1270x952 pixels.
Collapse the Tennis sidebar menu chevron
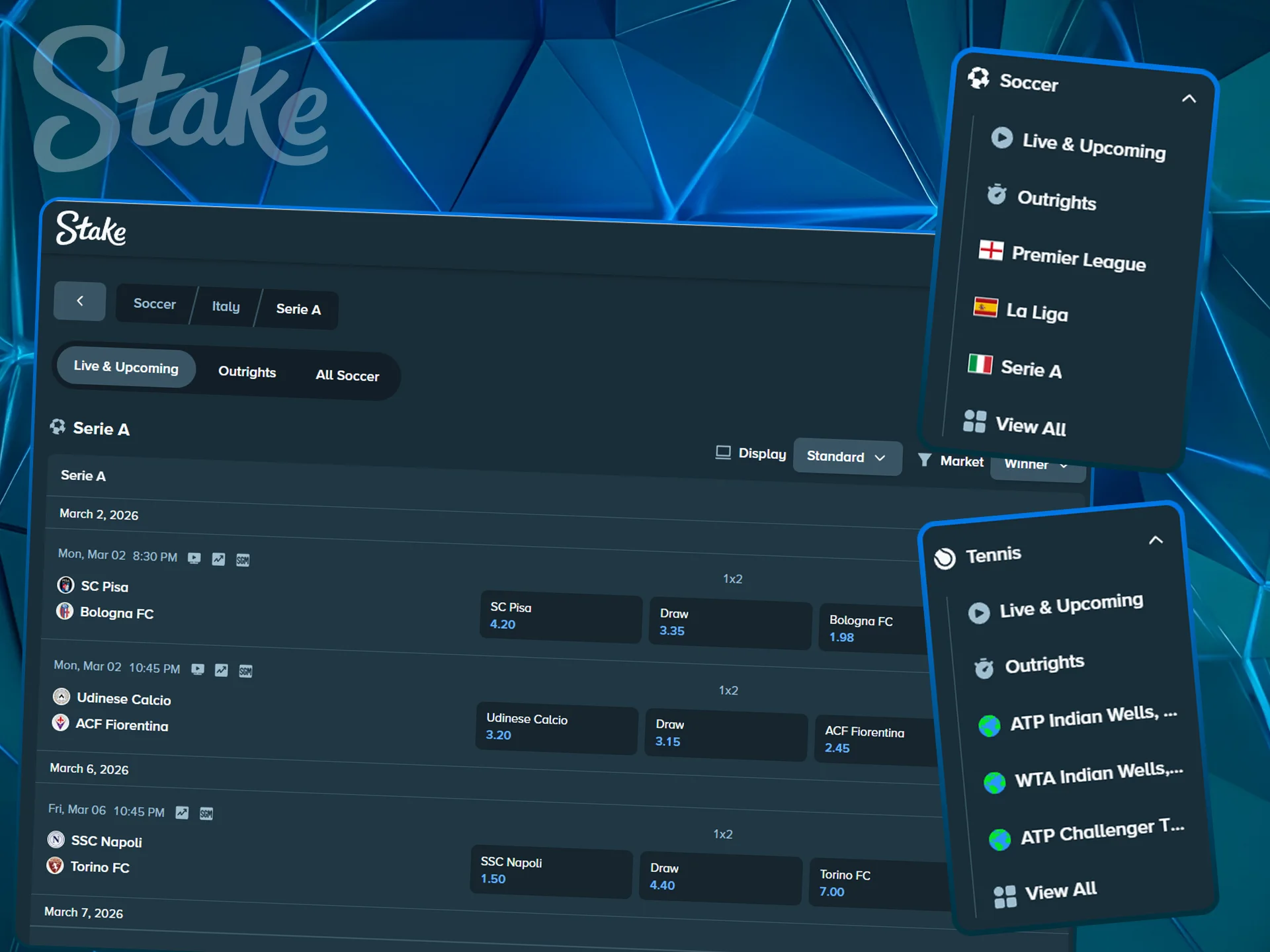click(x=1156, y=540)
